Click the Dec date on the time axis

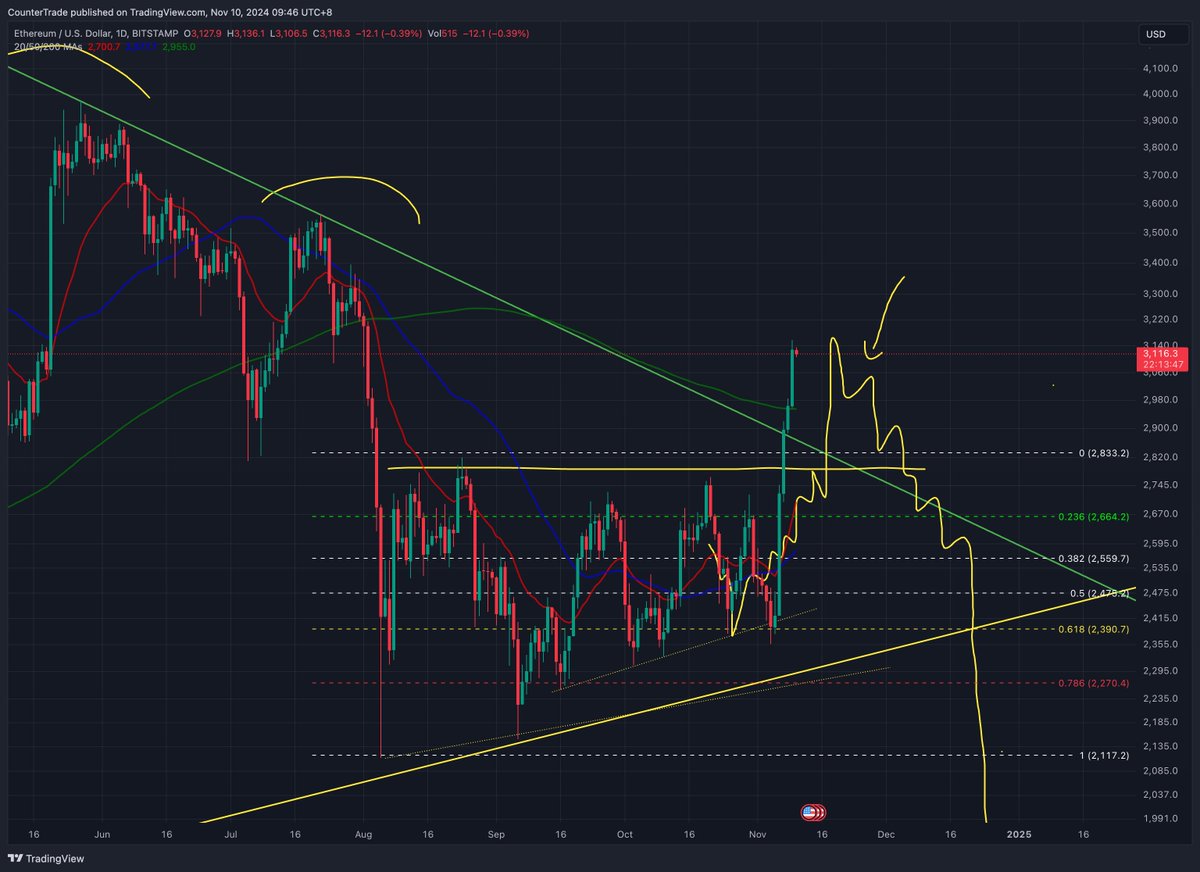[x=886, y=833]
